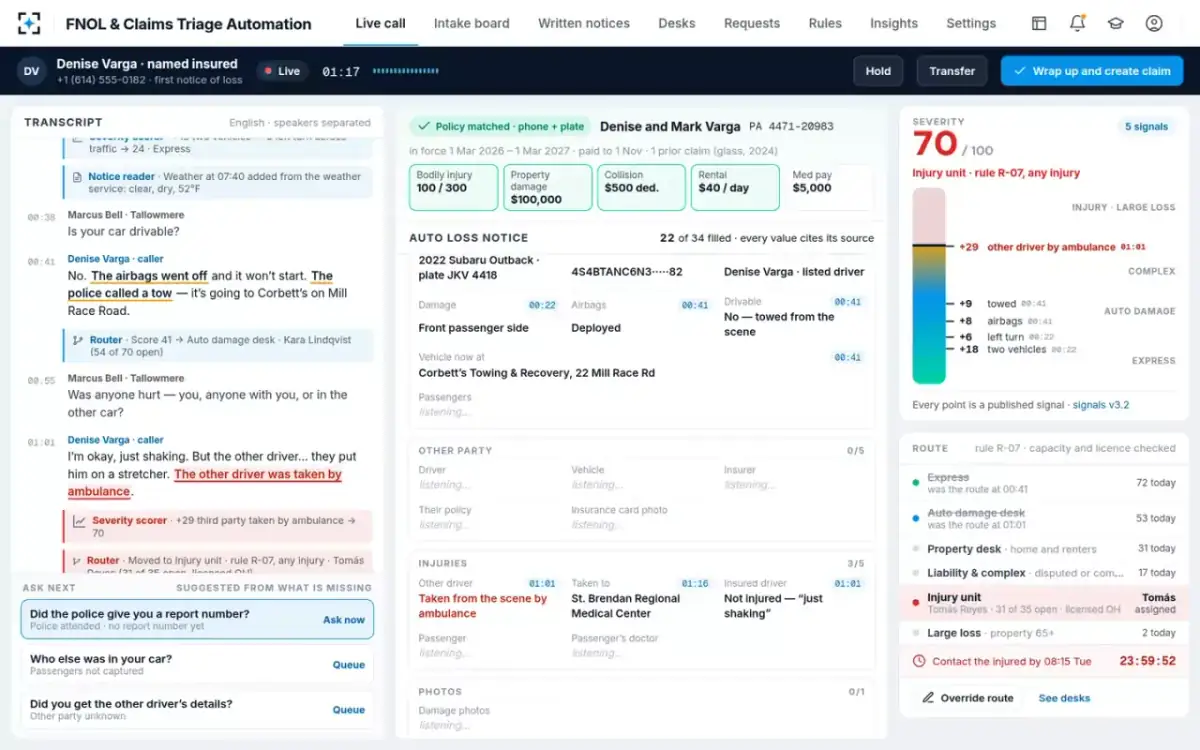The width and height of the screenshot is (1200, 750).
Task: Open the See desks link
Action: pyautogui.click(x=1064, y=698)
